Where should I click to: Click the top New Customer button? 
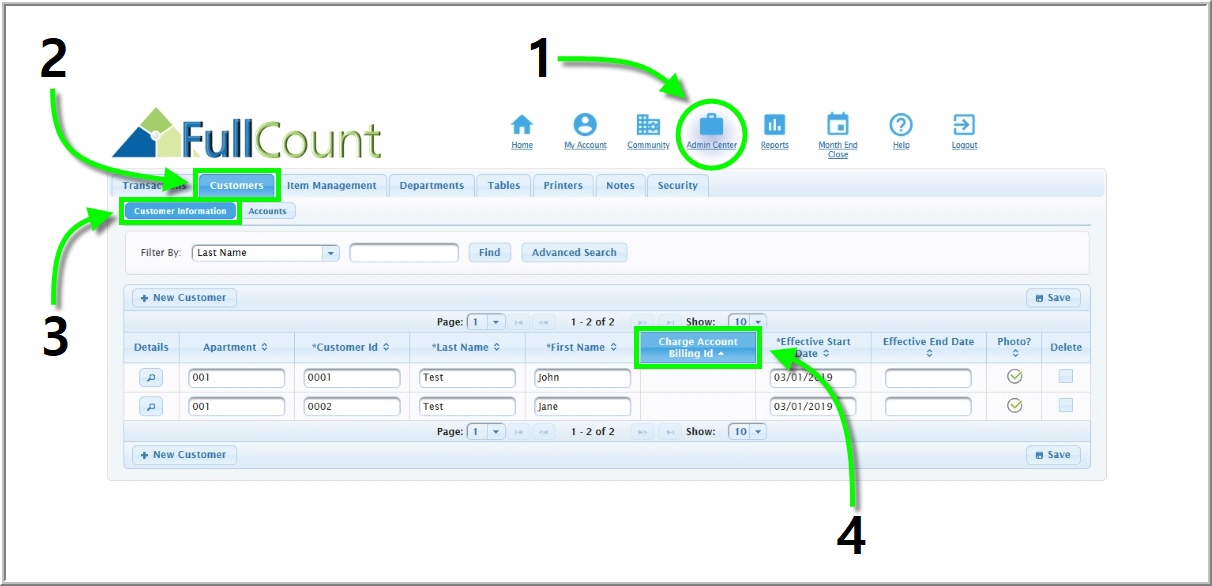coord(184,298)
